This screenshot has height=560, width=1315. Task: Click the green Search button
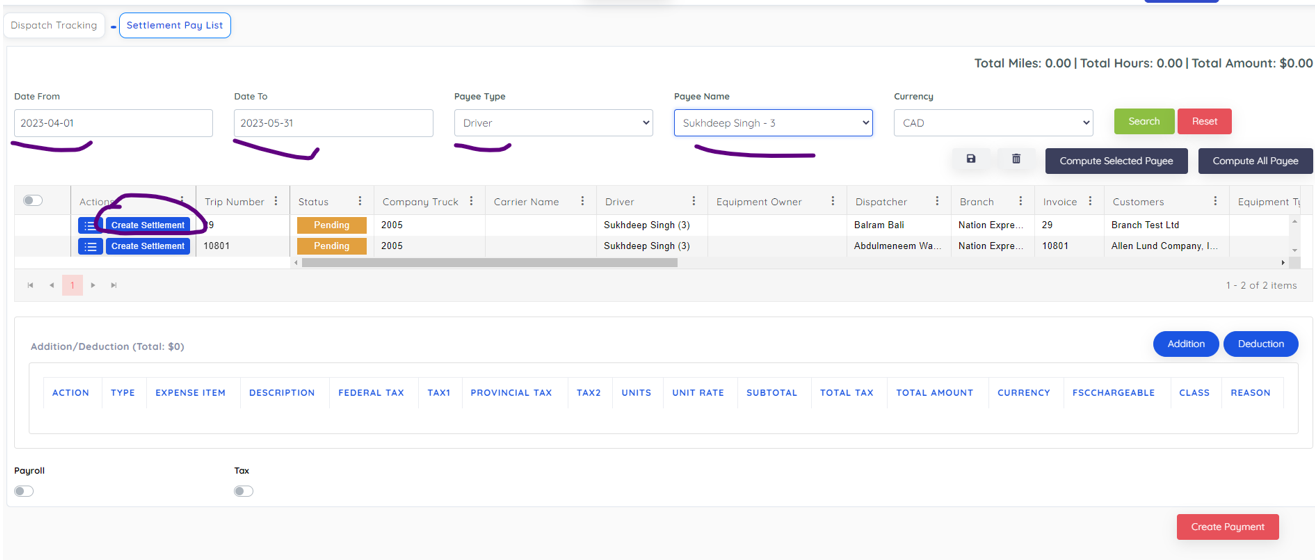click(1144, 121)
